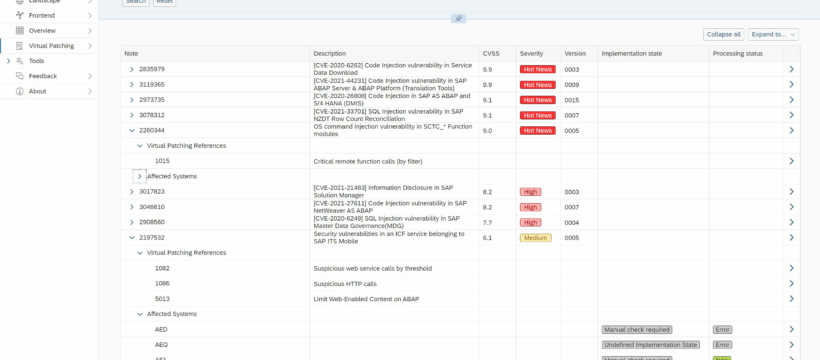
Task: Open the Feedback sidebar item
Action: tap(49, 76)
